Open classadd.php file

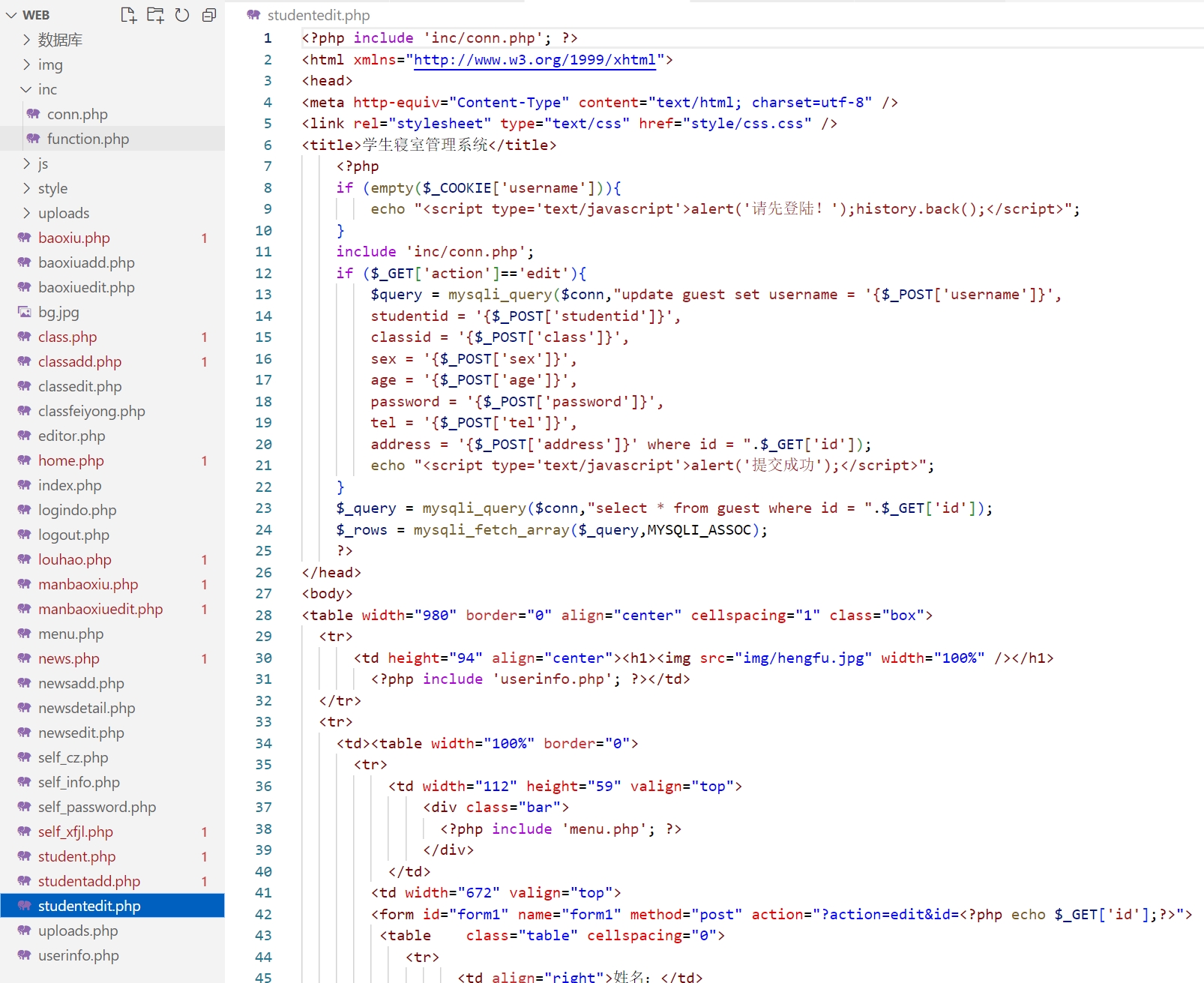coord(112,361)
